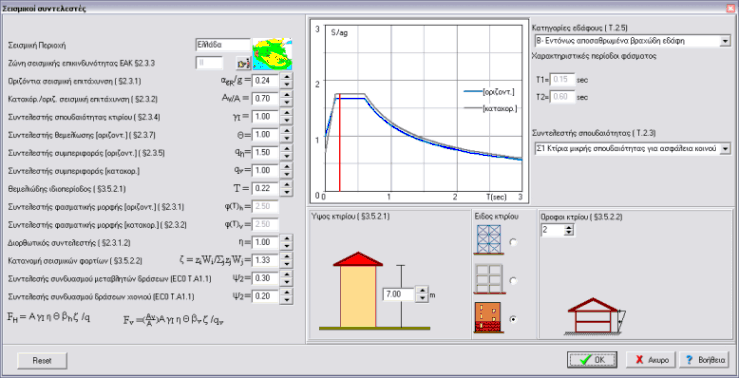Choose the concrete frame radio button
The width and height of the screenshot is (739, 378).
(x=513, y=281)
